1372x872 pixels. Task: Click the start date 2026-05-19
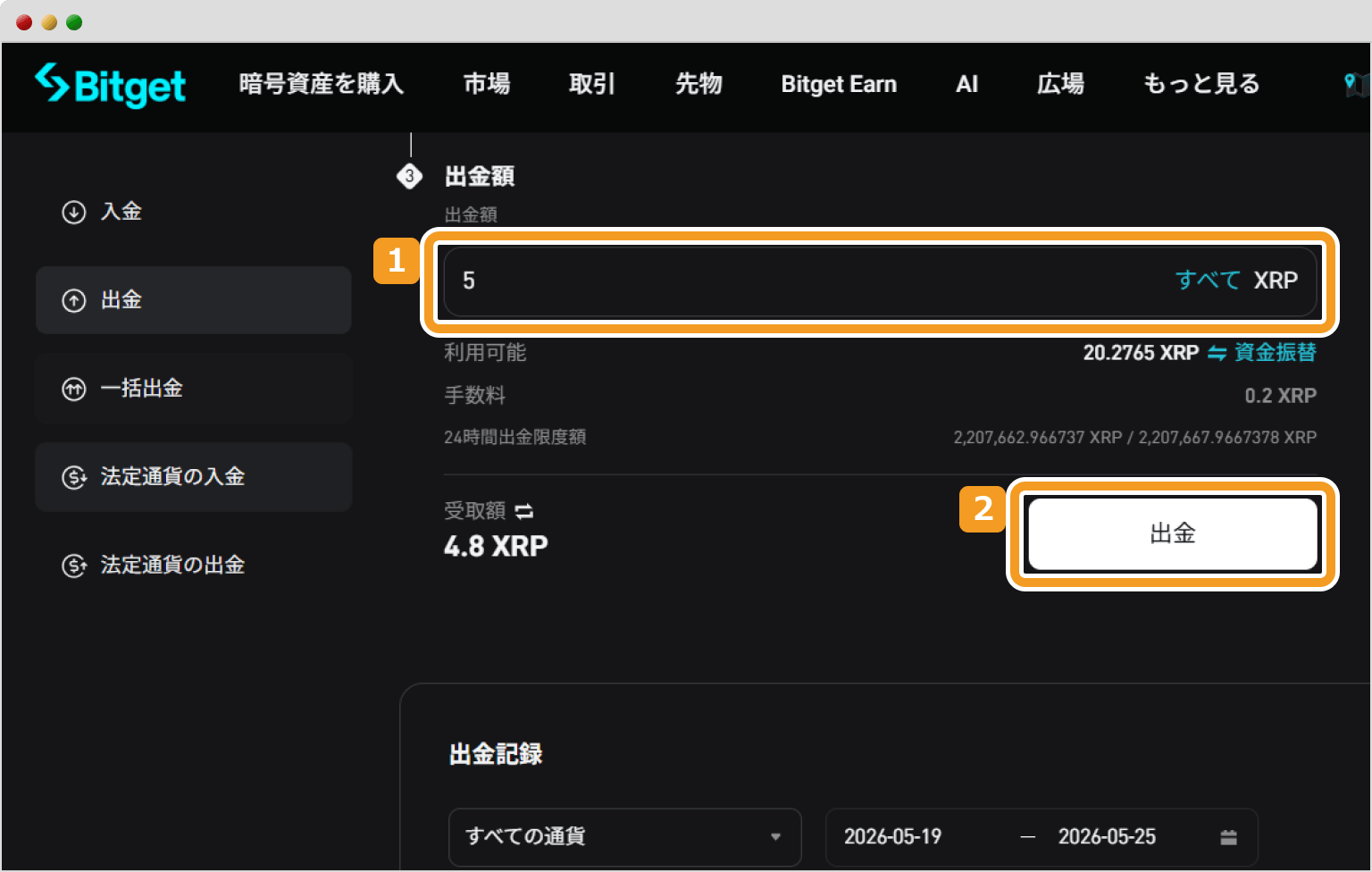tap(892, 837)
